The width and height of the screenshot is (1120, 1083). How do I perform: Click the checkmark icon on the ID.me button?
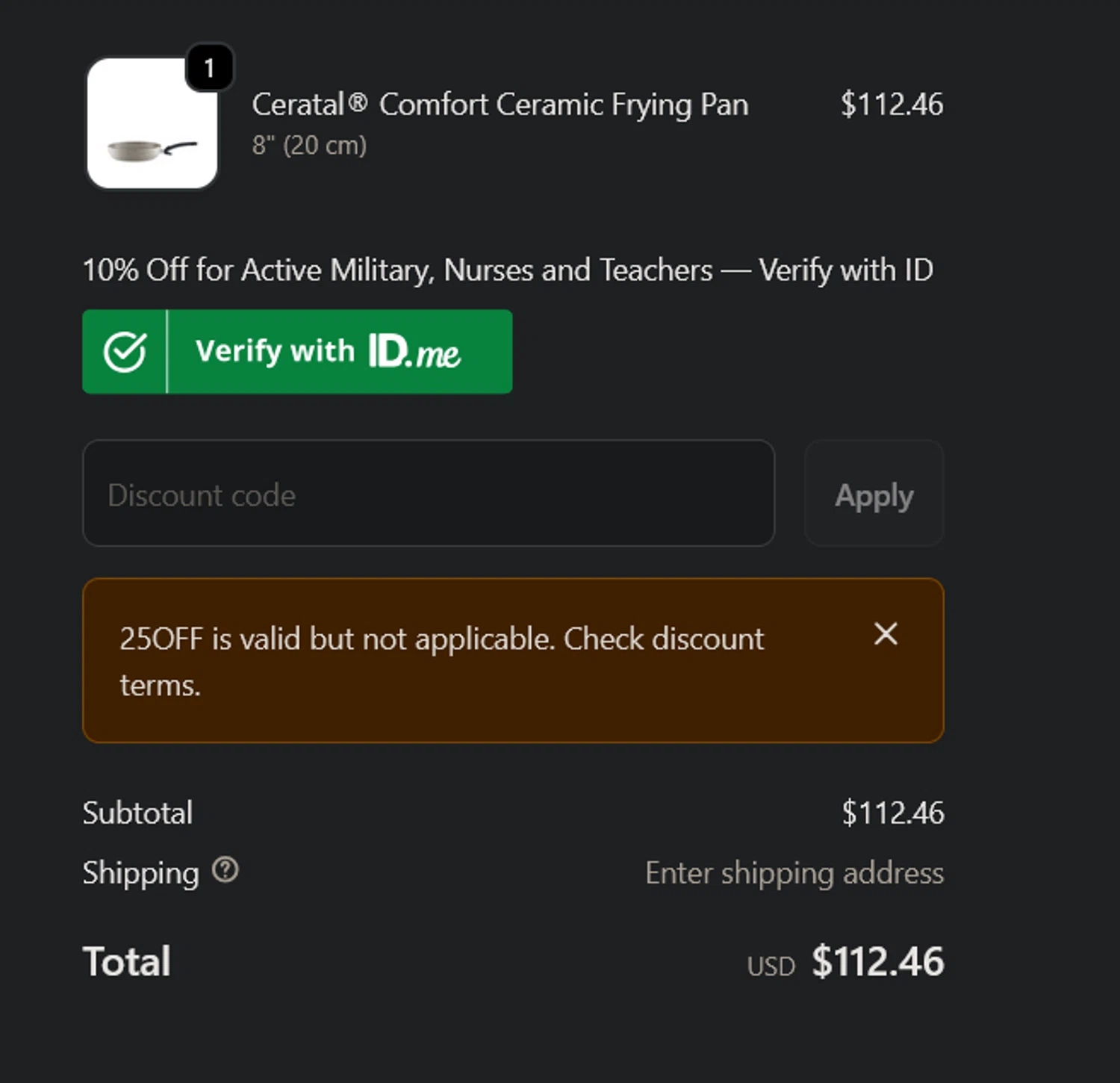(125, 352)
